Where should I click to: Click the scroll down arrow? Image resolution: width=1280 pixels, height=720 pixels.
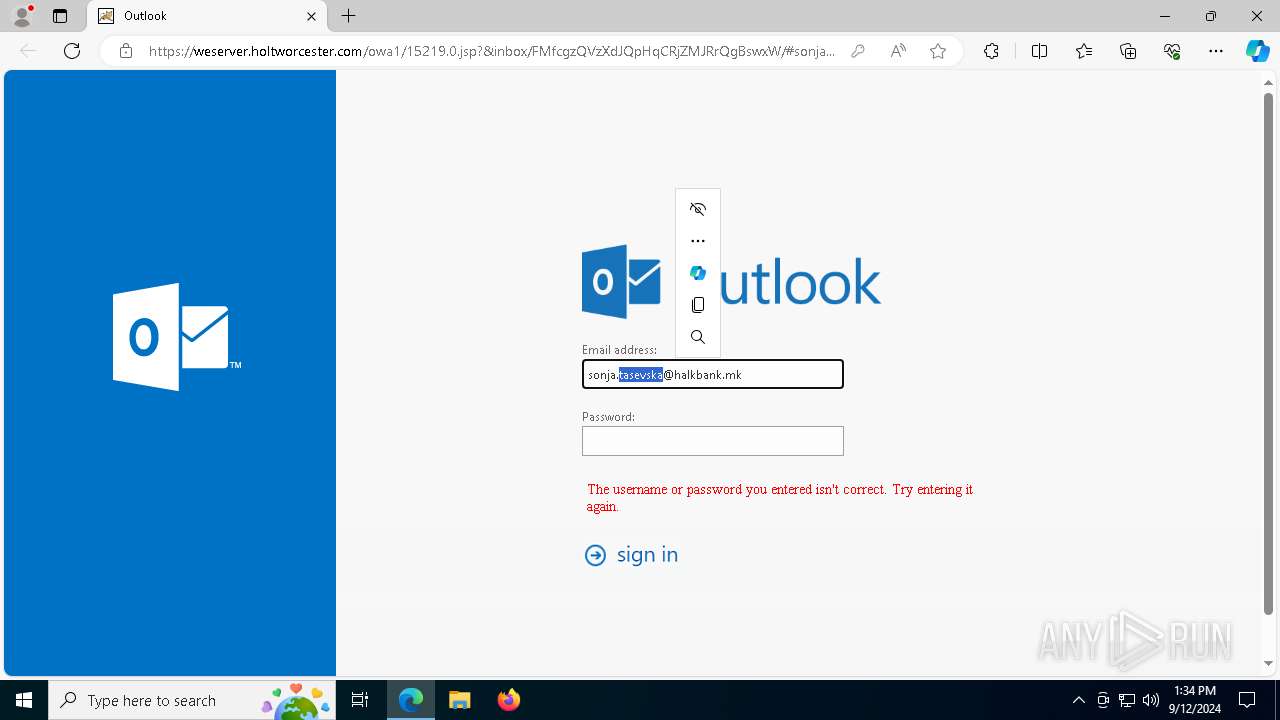point(1268,662)
